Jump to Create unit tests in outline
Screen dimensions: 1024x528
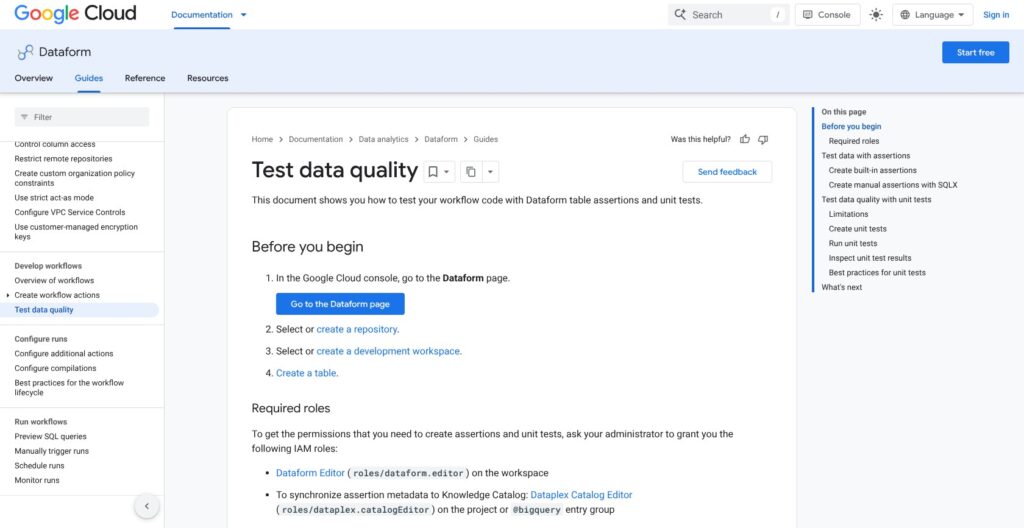click(857, 229)
